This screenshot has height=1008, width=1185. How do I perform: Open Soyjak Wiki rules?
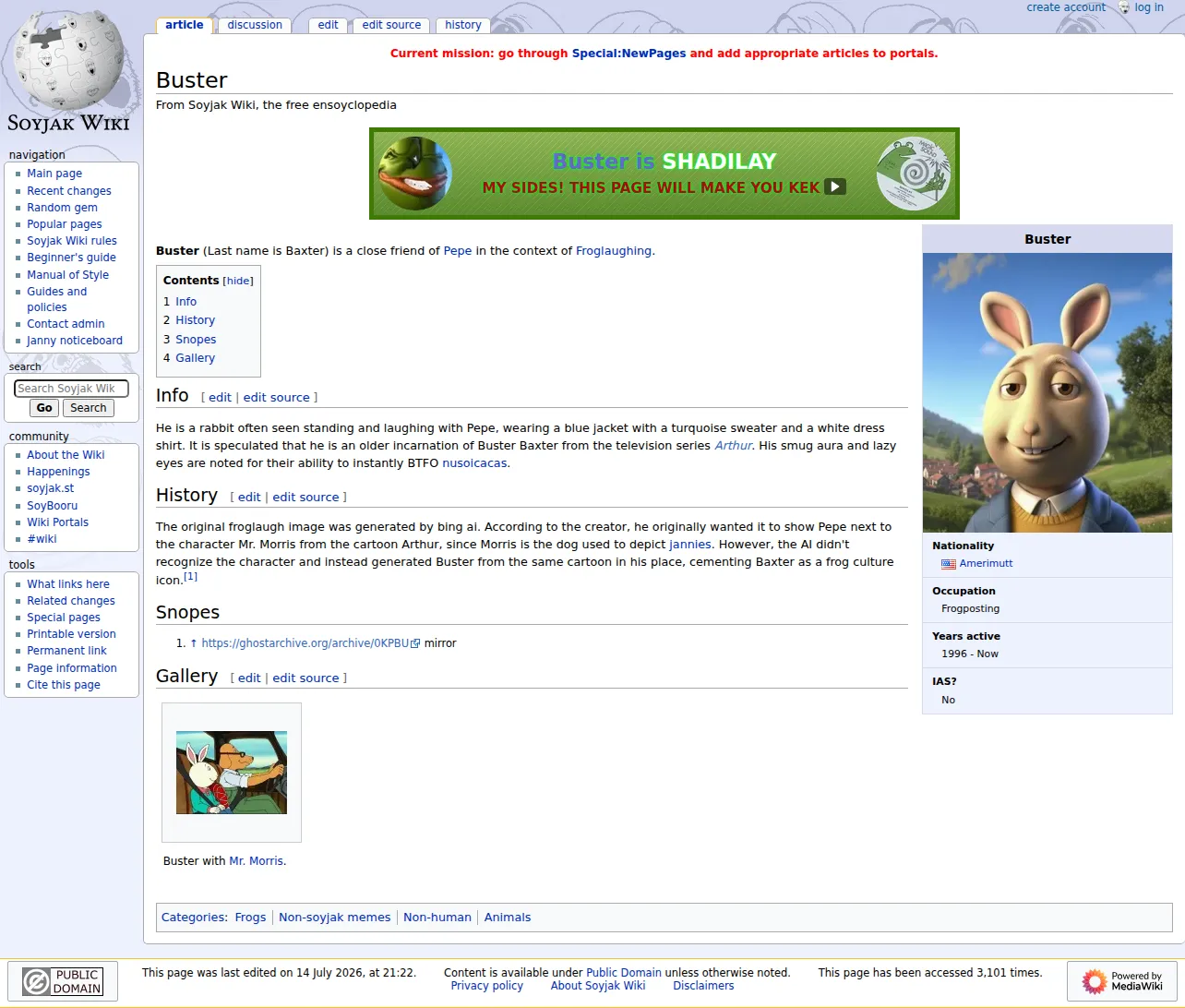[x=72, y=241]
